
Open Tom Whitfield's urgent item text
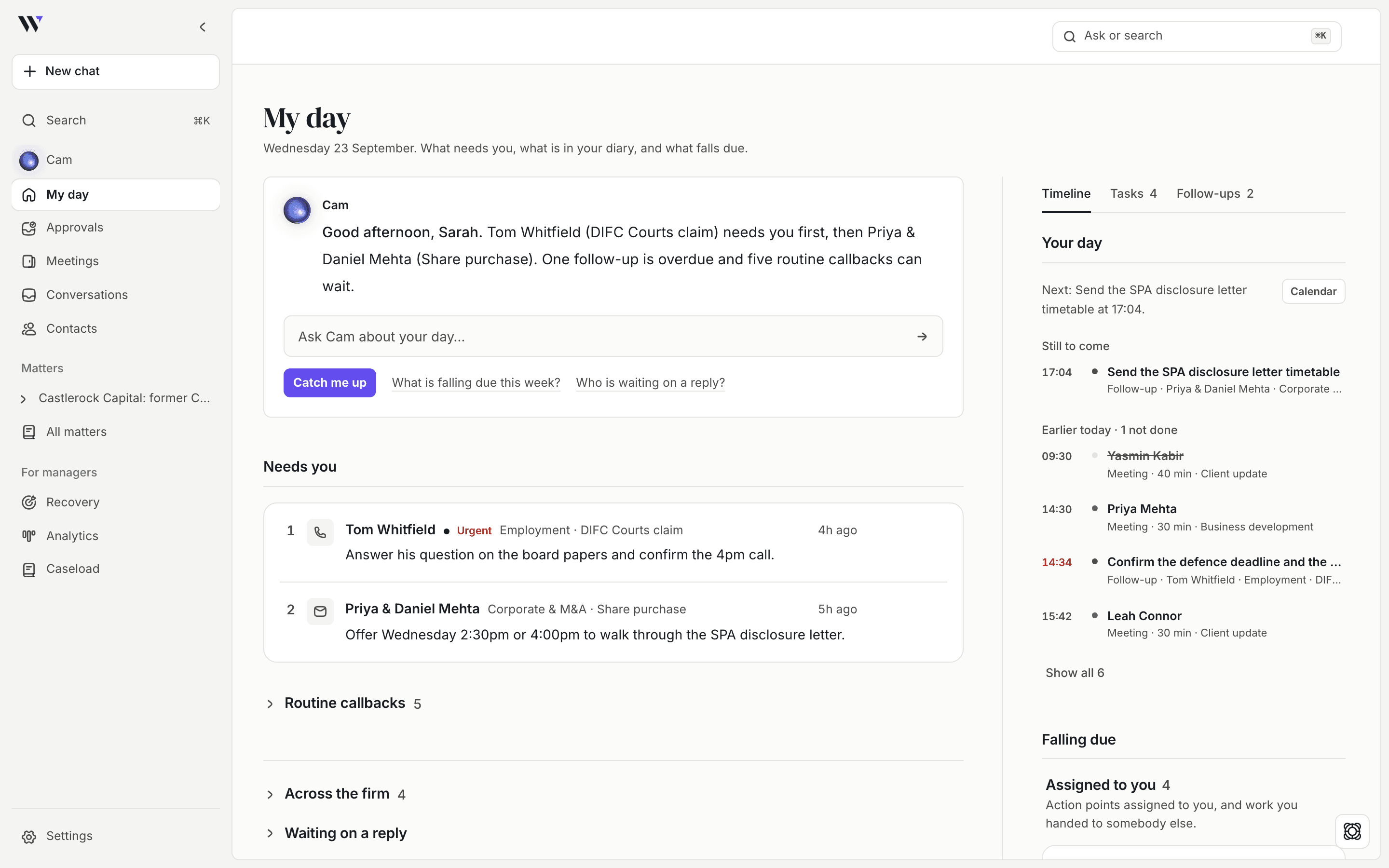coord(559,555)
